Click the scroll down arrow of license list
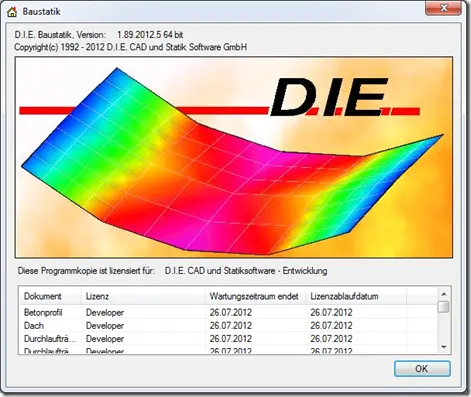471x397 pixels. point(444,347)
